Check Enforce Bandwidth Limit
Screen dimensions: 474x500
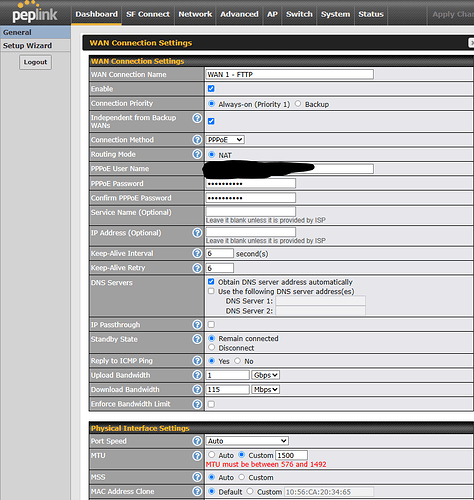tap(211, 404)
